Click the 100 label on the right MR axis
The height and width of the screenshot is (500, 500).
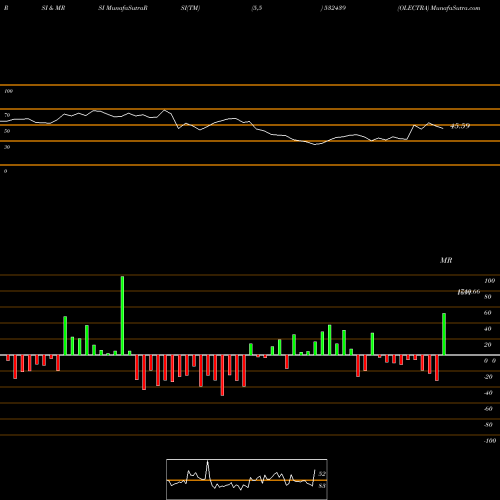click(489, 281)
